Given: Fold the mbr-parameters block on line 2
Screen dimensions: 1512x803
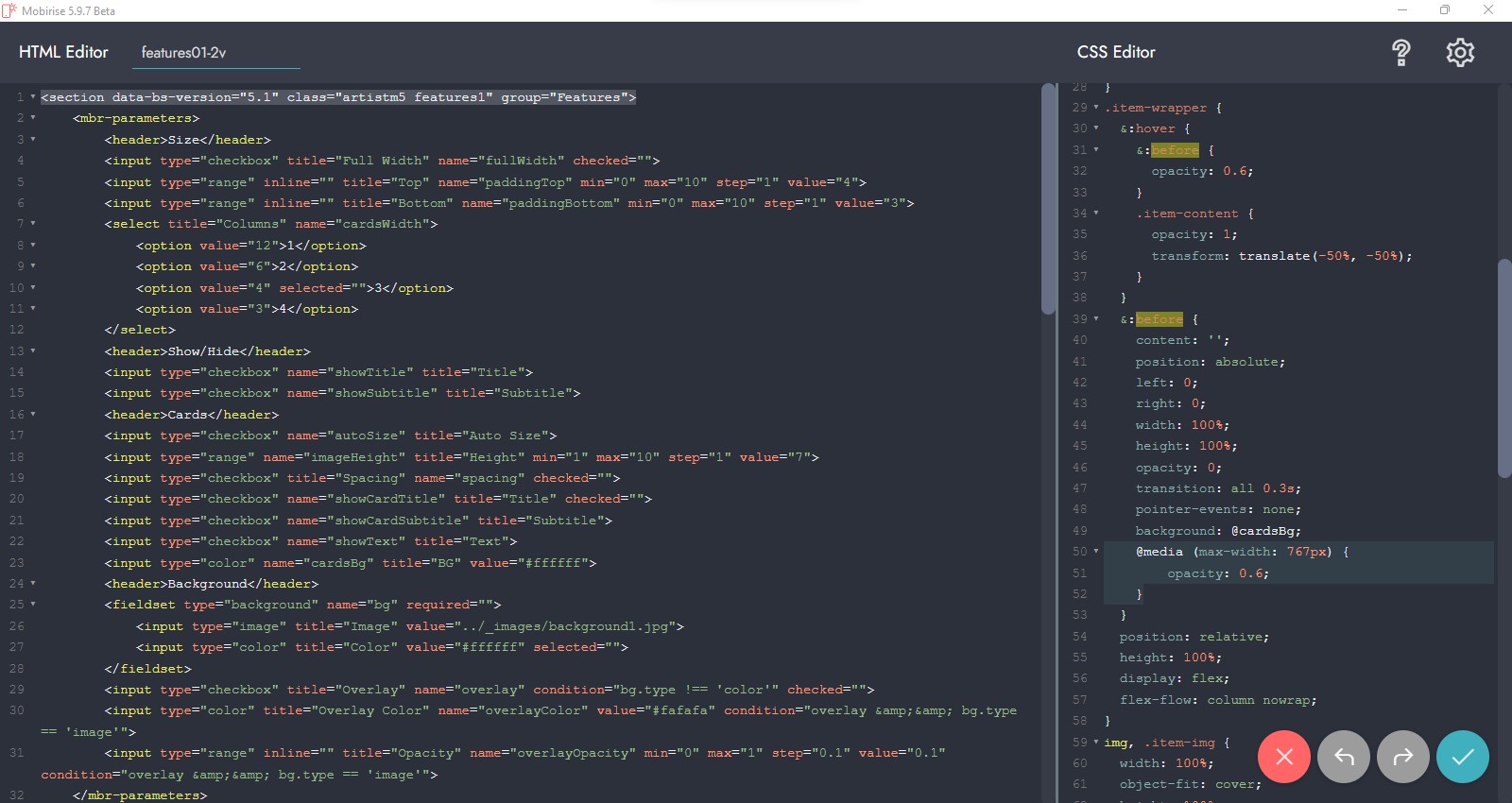Looking at the screenshot, I should click(x=33, y=118).
